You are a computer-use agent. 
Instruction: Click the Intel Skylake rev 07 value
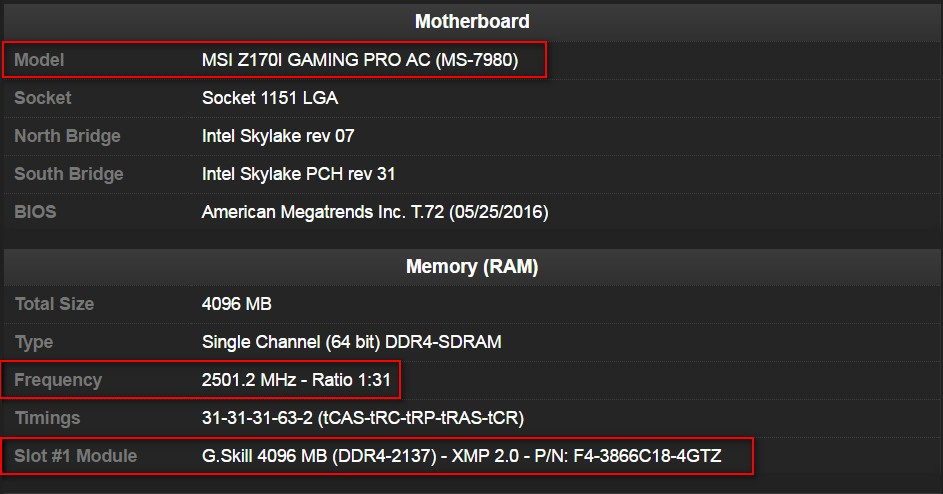coord(278,136)
